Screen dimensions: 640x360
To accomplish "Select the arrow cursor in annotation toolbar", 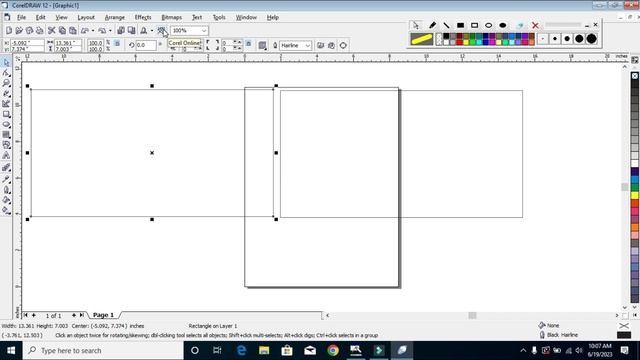I will pyautogui.click(x=416, y=25).
